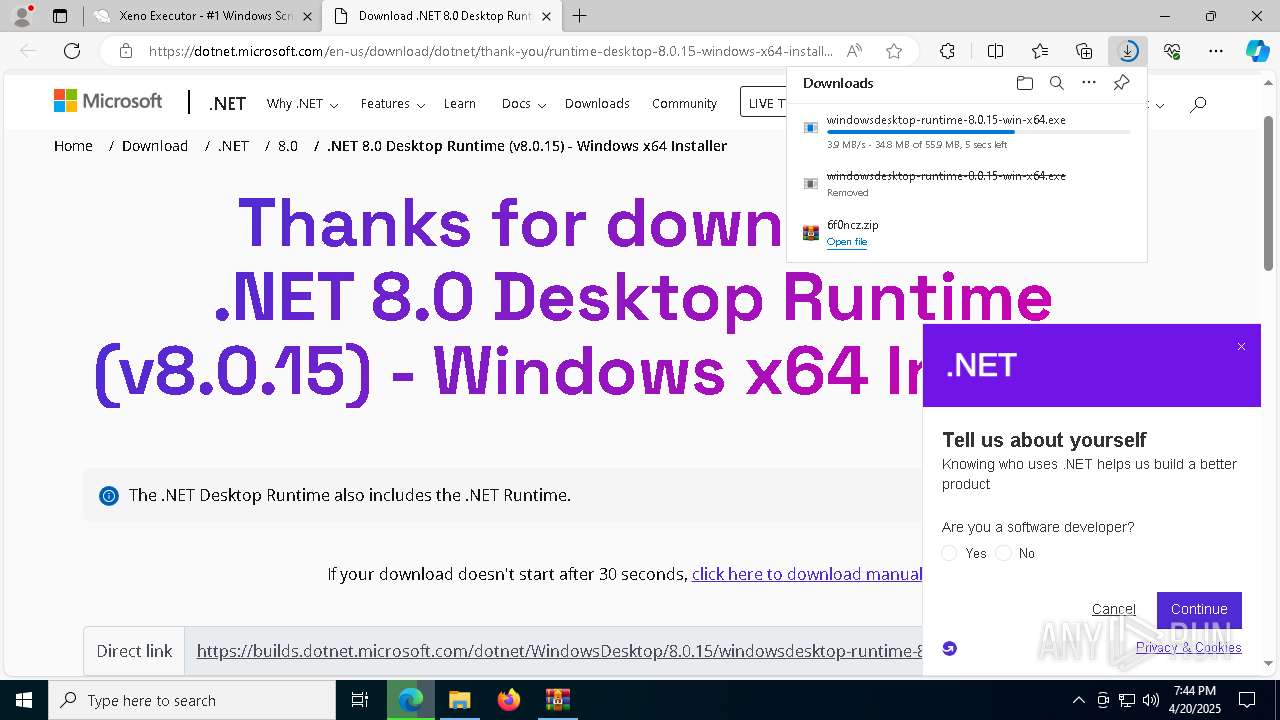Click the Microsoft logo

point(108,101)
